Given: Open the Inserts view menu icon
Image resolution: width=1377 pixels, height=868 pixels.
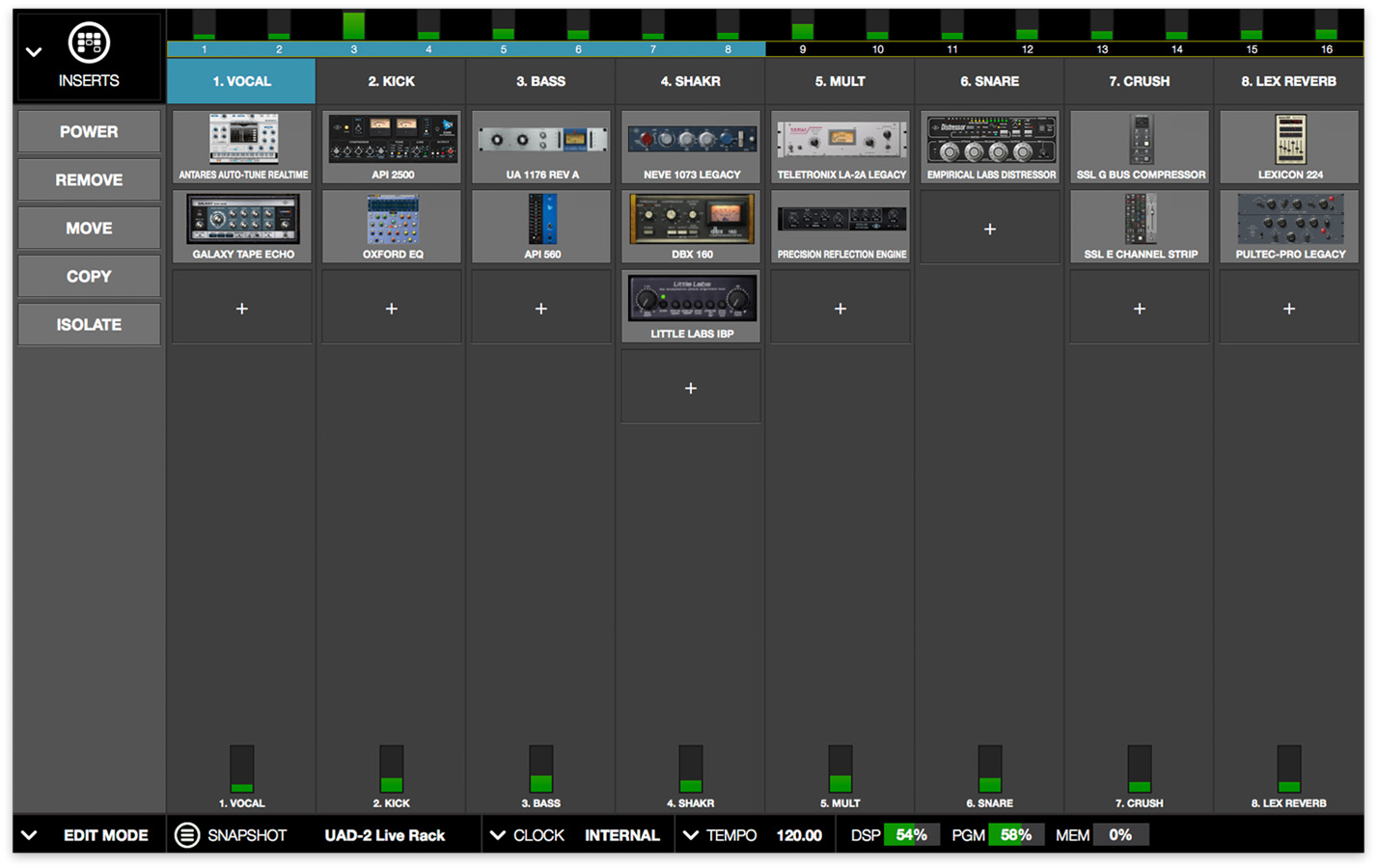Looking at the screenshot, I should click(x=89, y=42).
